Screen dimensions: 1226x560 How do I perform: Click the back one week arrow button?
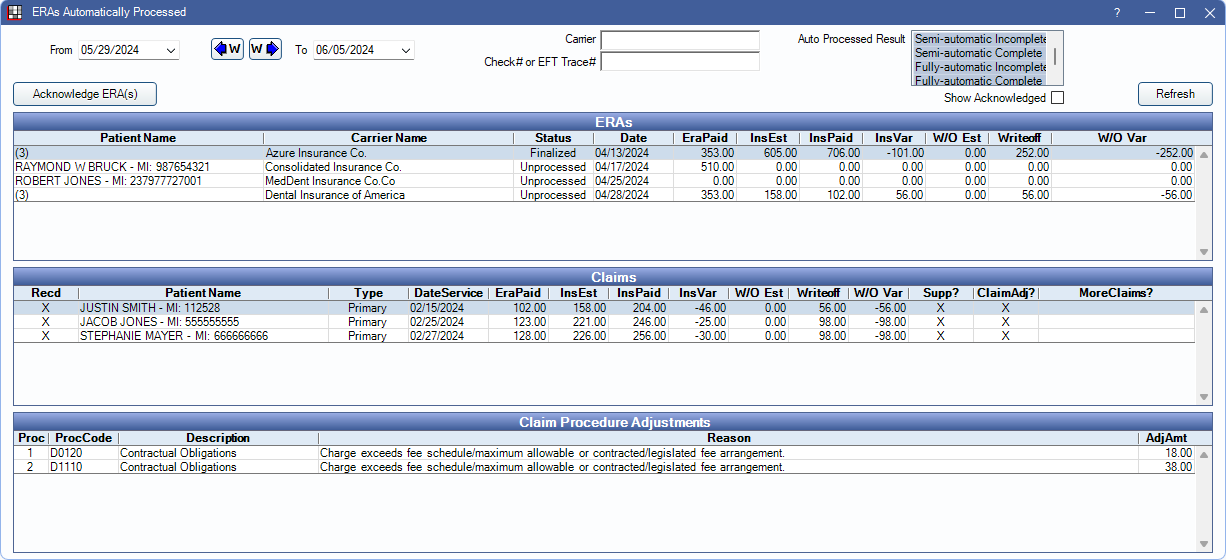[227, 49]
